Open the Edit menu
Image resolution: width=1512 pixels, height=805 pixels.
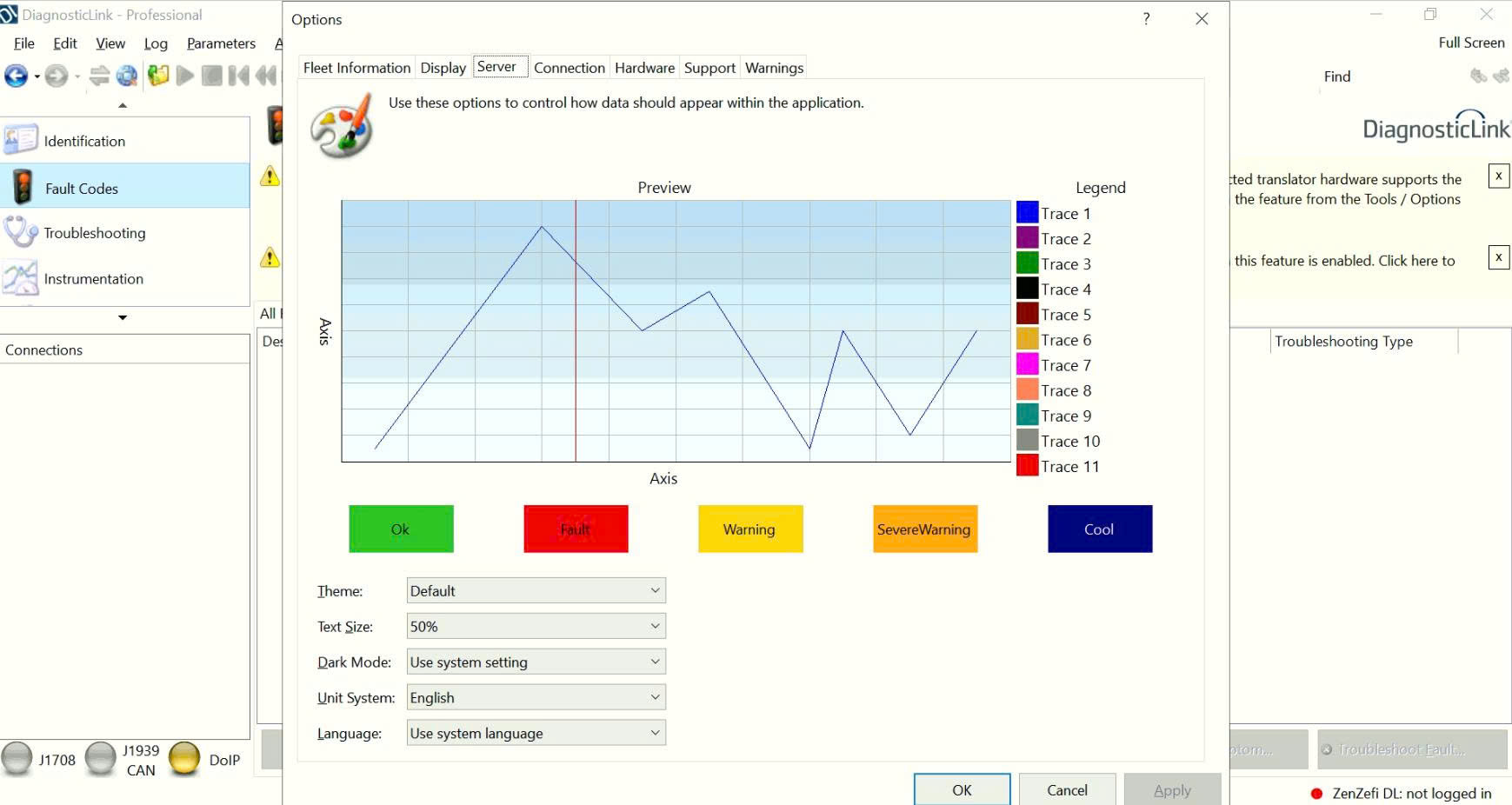(65, 43)
